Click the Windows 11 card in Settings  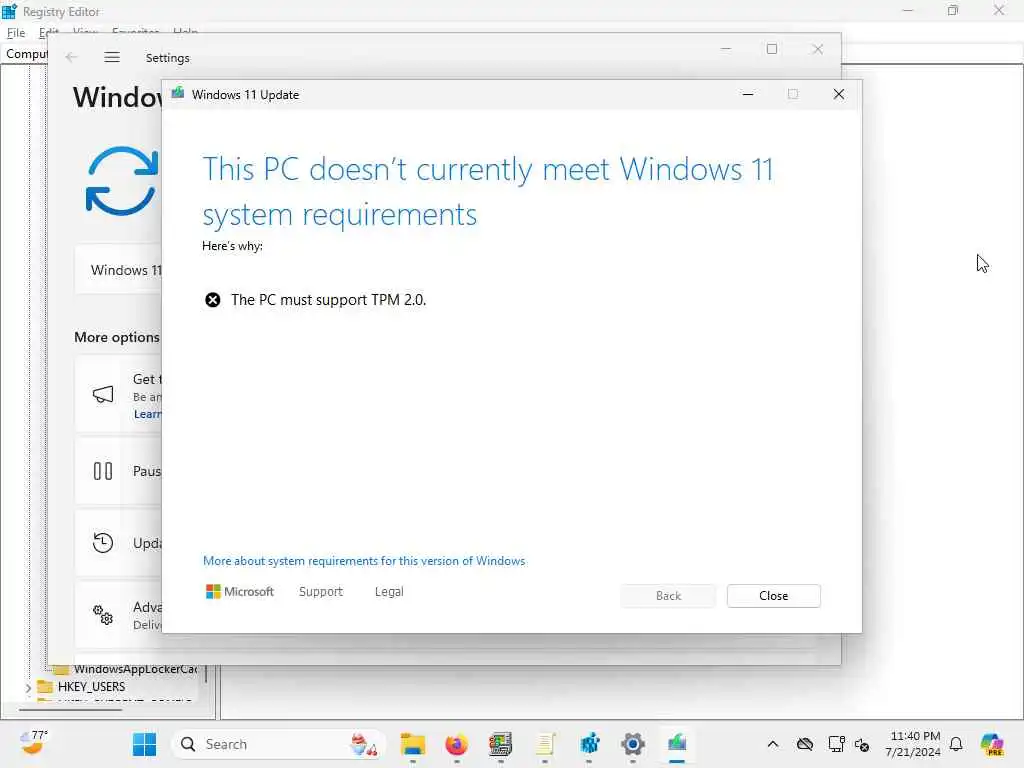118,270
